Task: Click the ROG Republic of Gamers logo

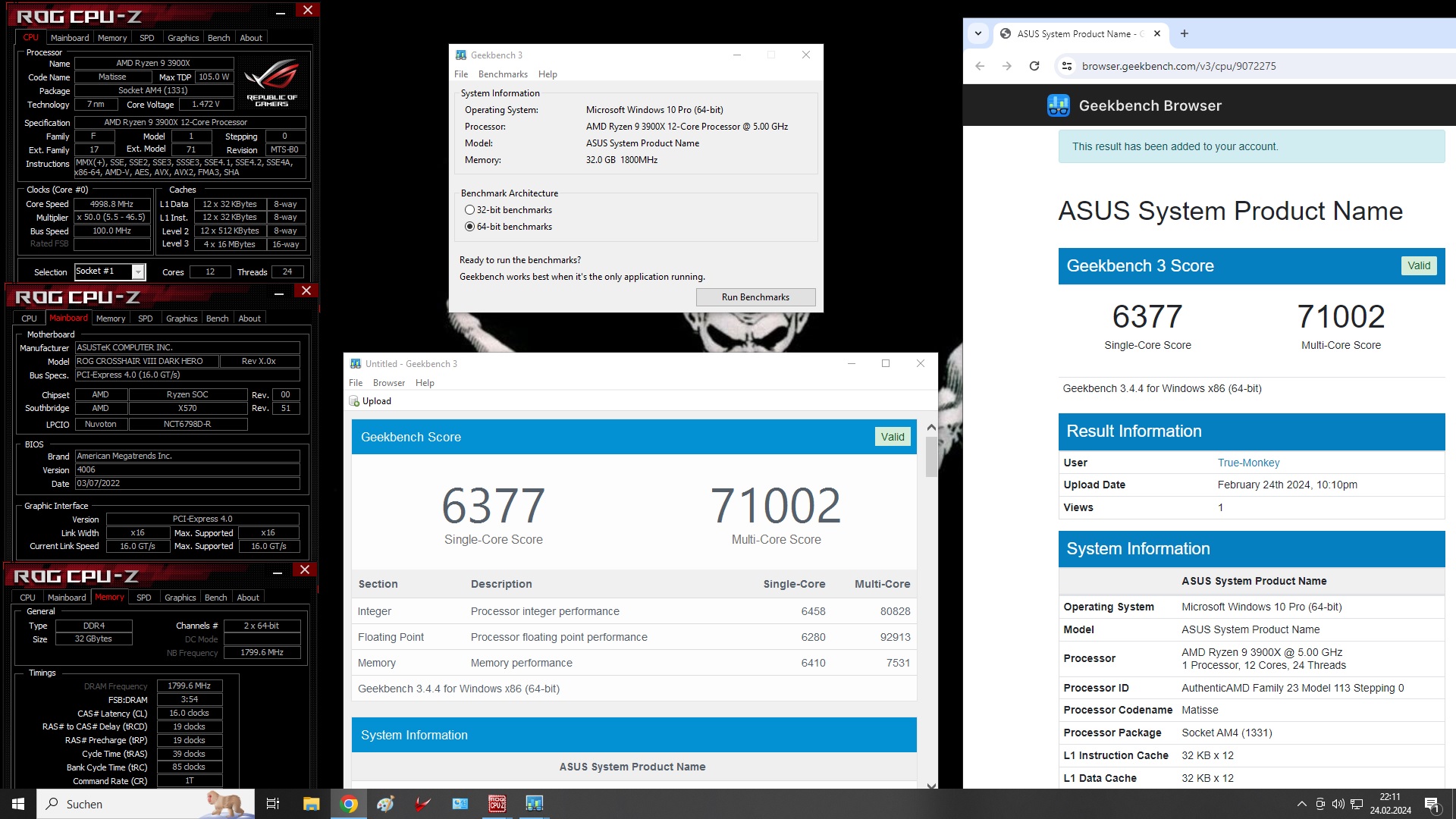Action: tap(271, 82)
